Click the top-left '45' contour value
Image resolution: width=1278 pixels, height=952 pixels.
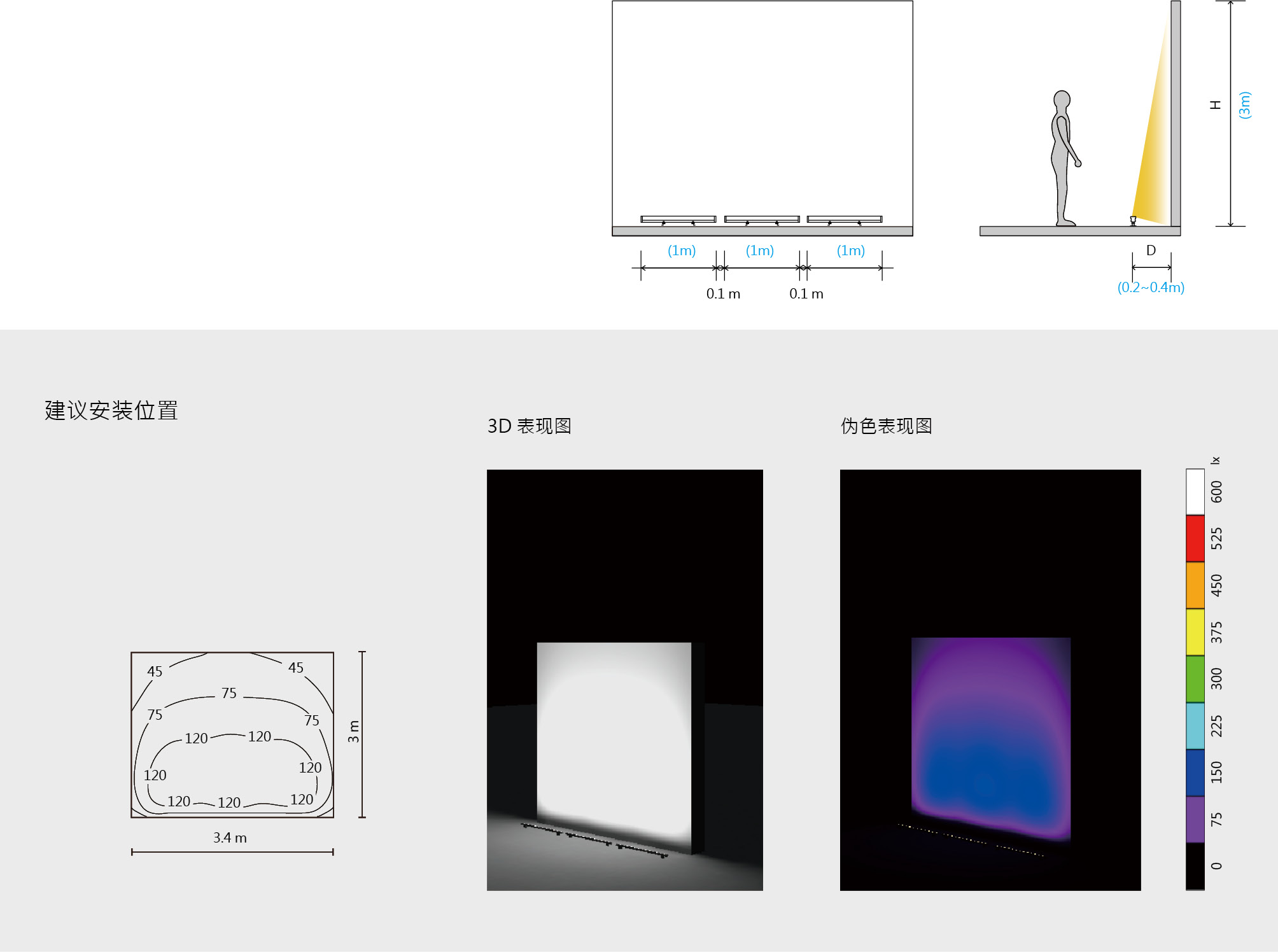coord(155,671)
